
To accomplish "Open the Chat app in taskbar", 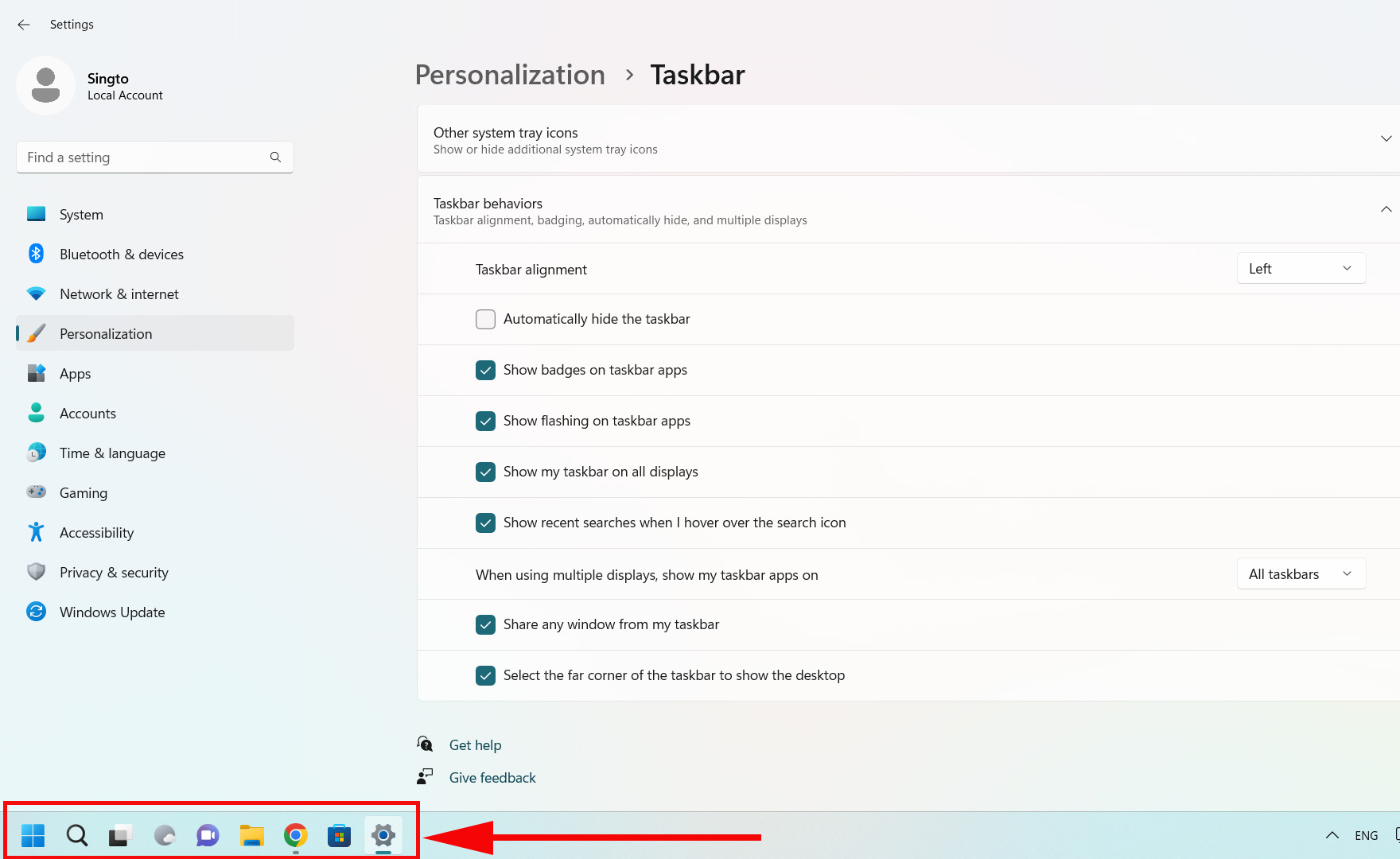I will click(x=208, y=836).
